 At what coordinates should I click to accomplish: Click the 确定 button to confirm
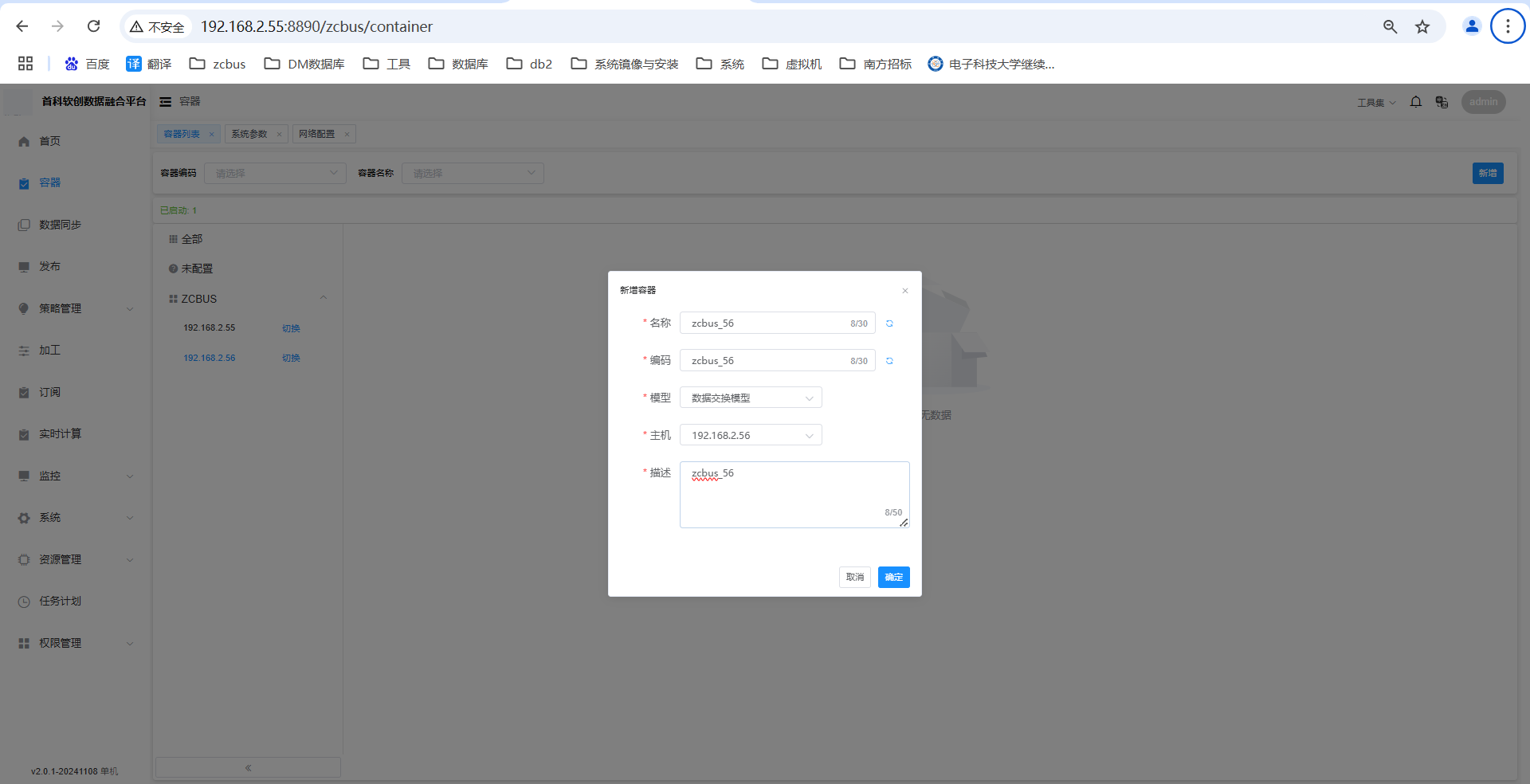click(893, 577)
